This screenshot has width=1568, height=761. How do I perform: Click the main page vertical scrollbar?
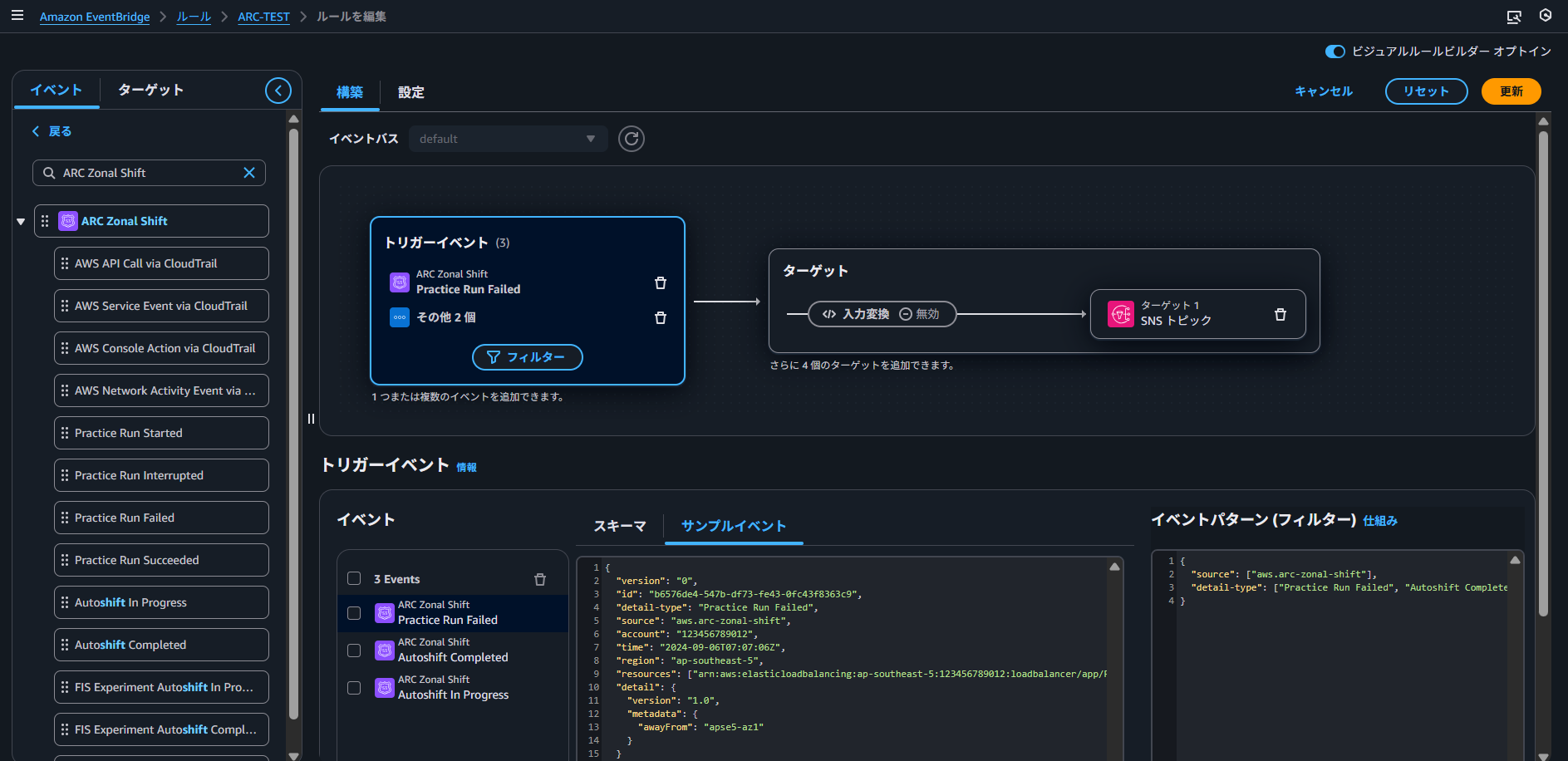point(1543,374)
